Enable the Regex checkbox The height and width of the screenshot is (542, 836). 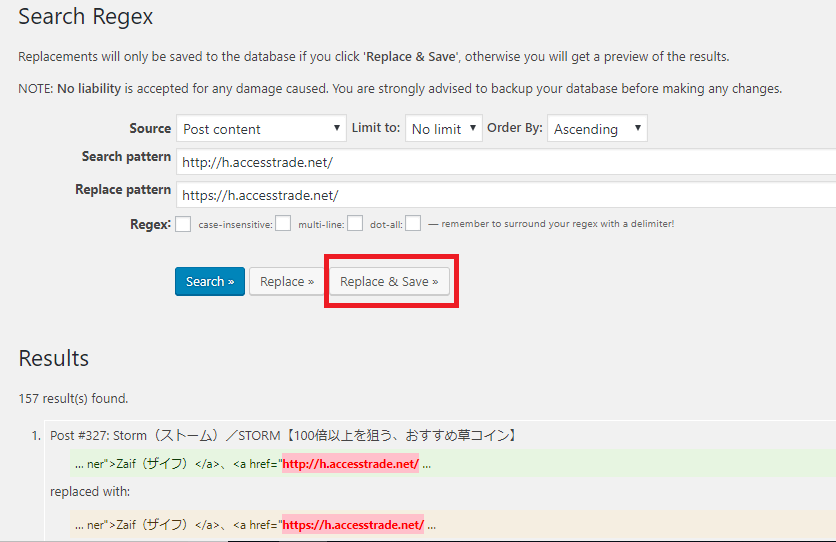click(x=183, y=224)
